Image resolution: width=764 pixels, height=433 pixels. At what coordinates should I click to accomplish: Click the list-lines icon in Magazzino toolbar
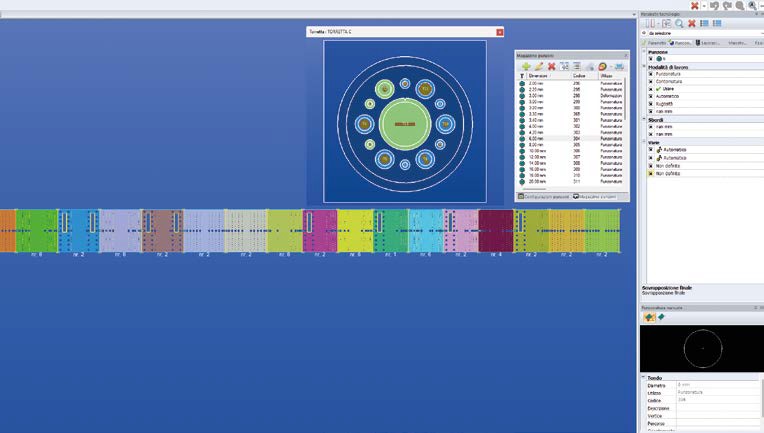click(x=577, y=66)
